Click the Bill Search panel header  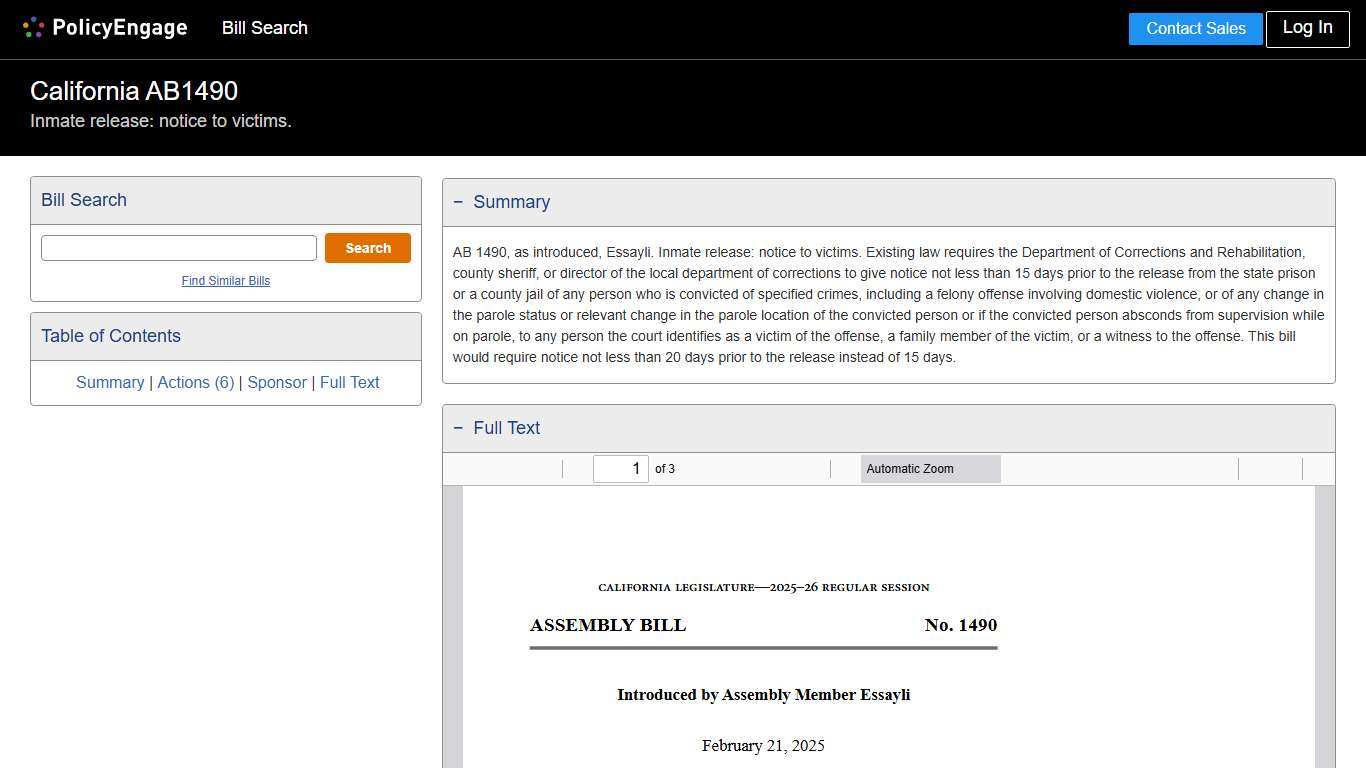(83, 200)
